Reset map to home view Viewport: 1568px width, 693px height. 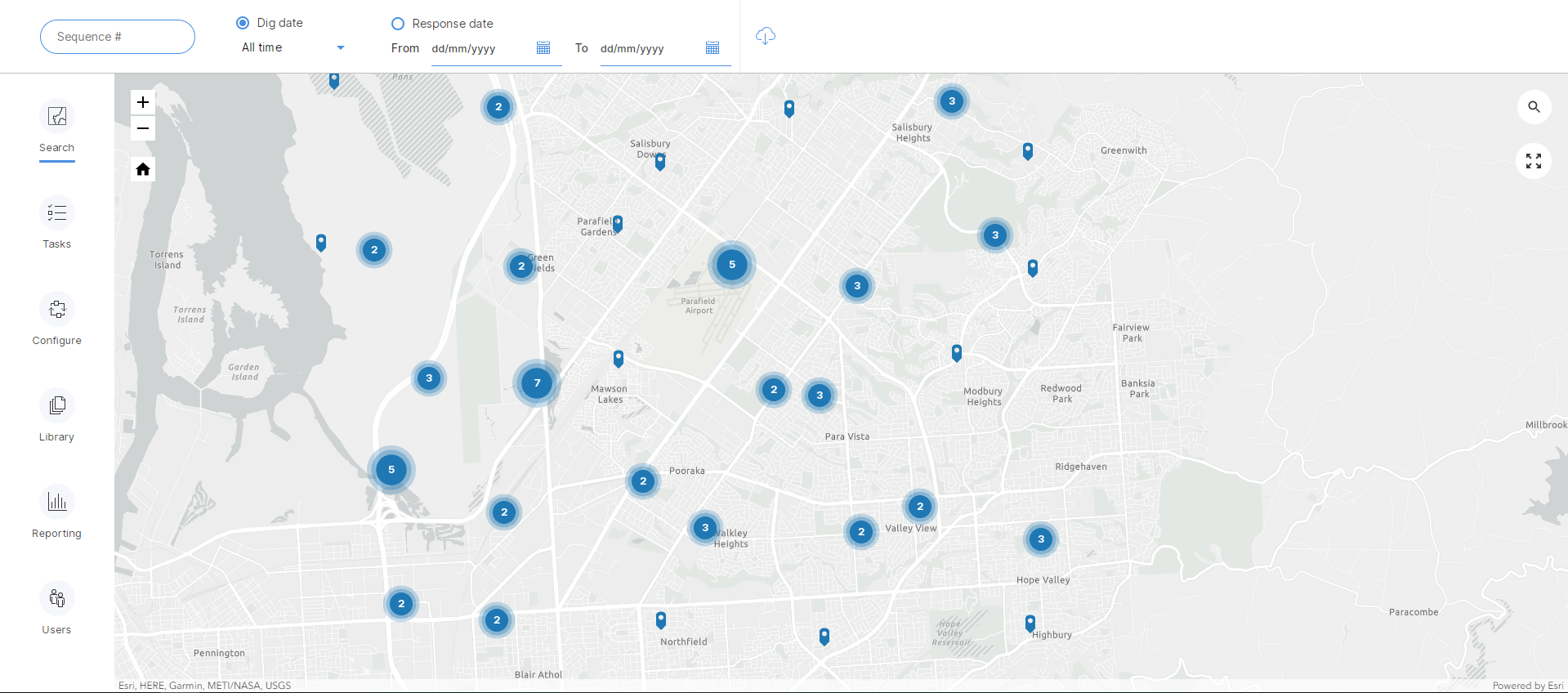pyautogui.click(x=143, y=169)
